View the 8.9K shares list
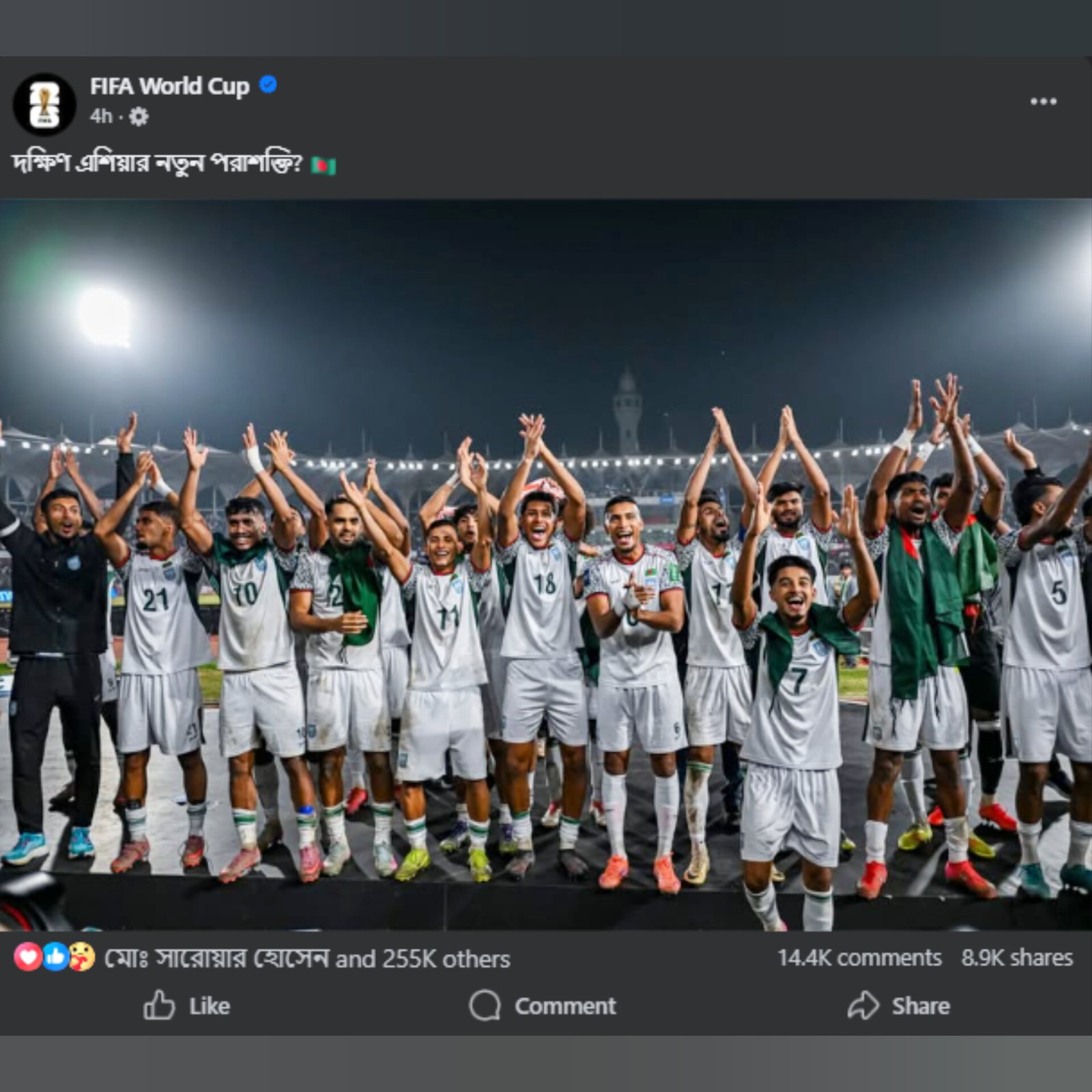Viewport: 1092px width, 1092px height. coord(1017,958)
